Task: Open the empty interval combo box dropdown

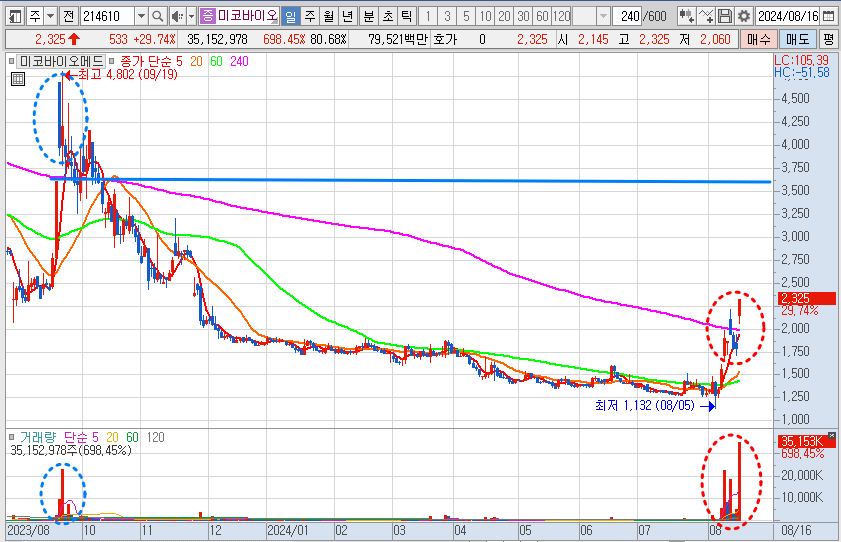Action: [x=603, y=16]
